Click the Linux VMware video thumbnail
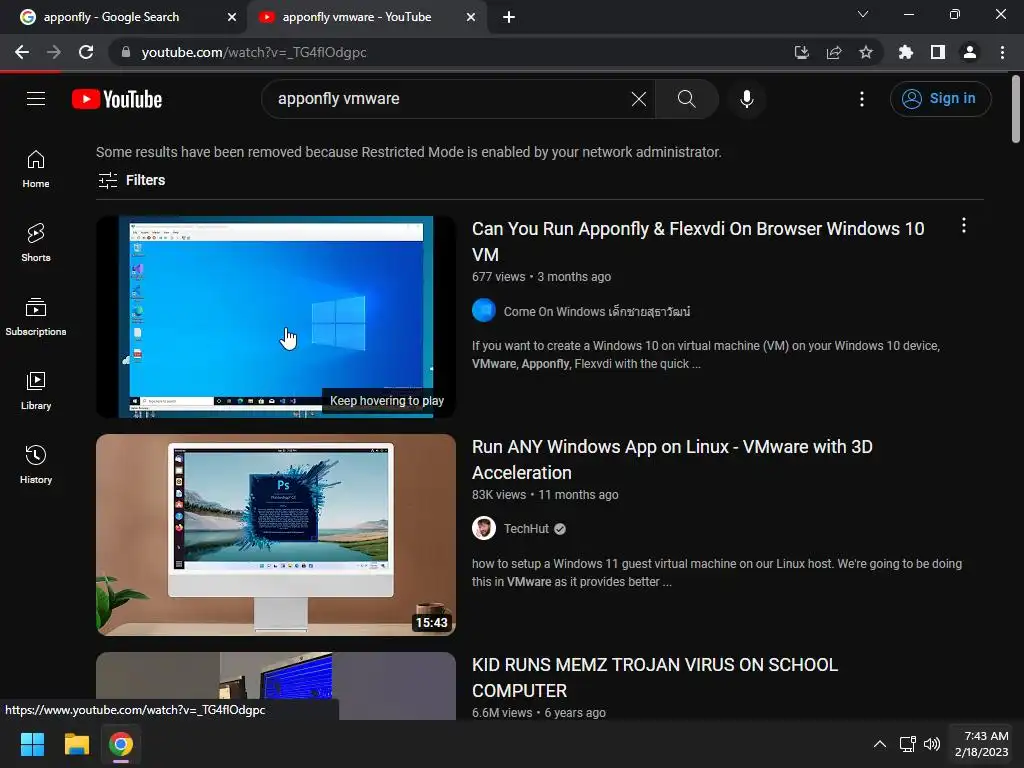 point(276,535)
